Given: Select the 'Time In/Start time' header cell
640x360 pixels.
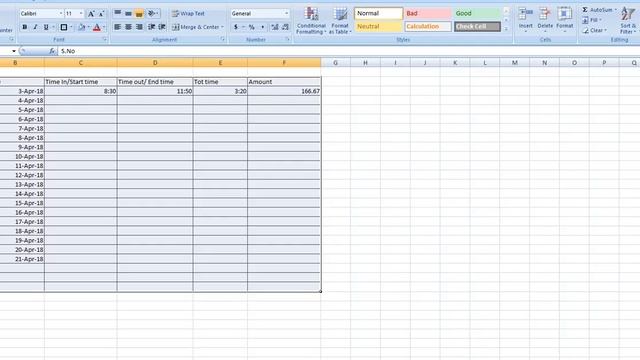Looking at the screenshot, I should 80,82.
